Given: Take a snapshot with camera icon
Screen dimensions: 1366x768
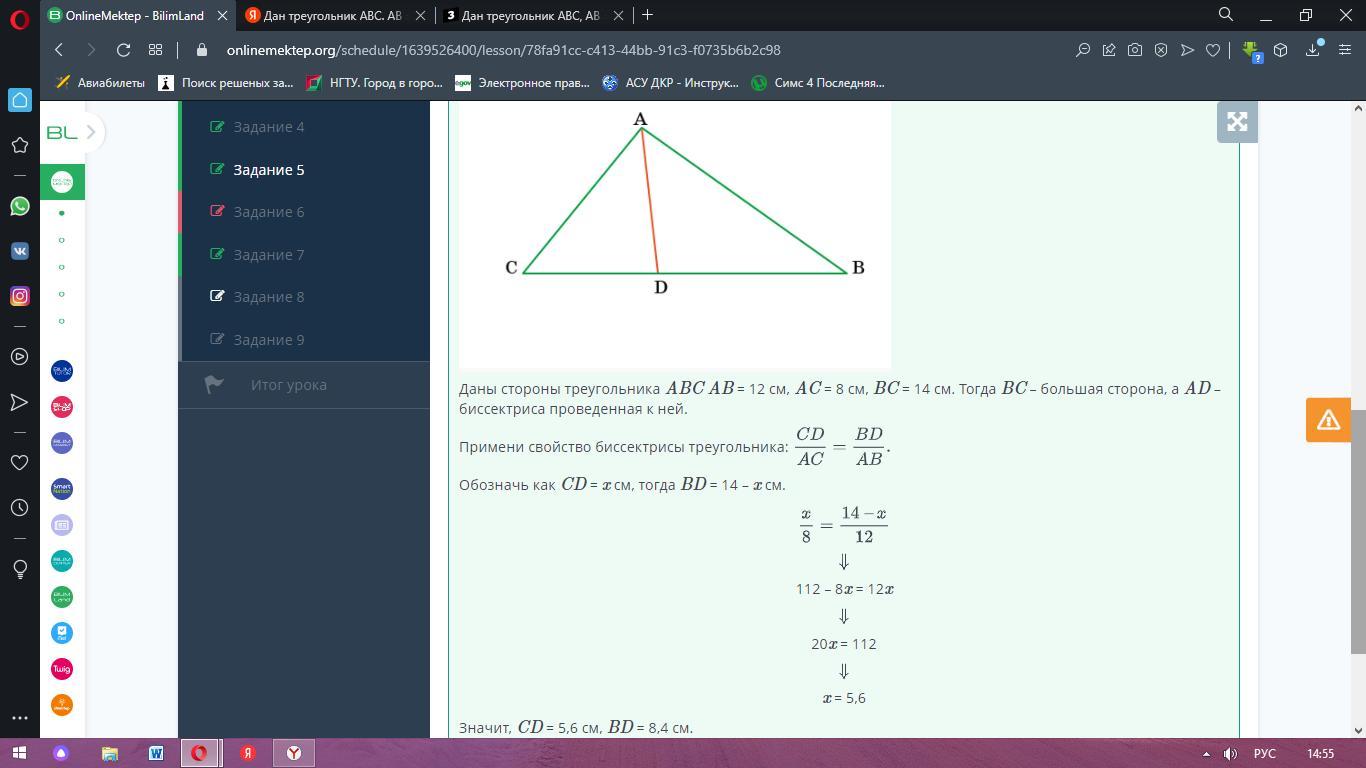Looking at the screenshot, I should tap(1134, 50).
